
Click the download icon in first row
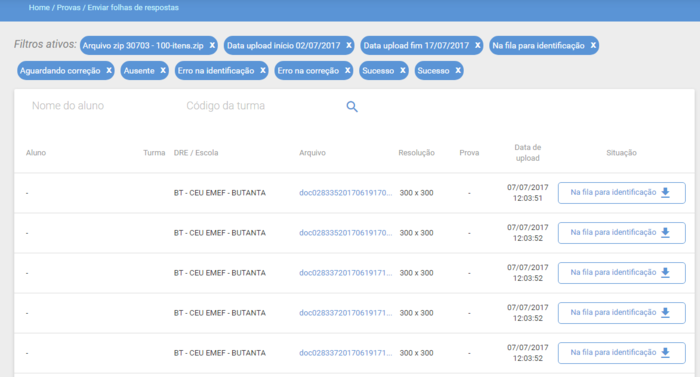(665, 193)
